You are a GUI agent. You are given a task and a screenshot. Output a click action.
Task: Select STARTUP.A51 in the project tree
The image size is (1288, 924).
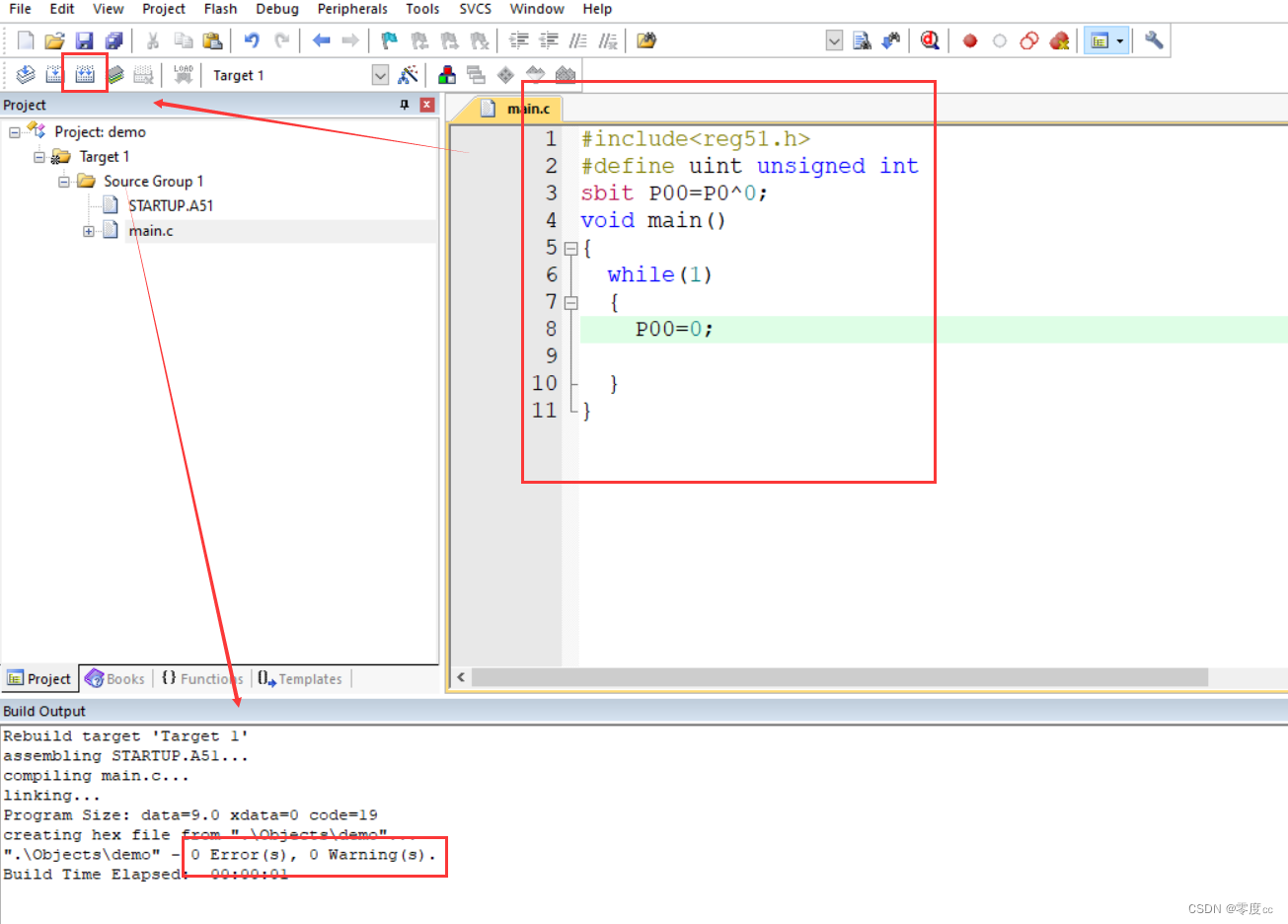click(x=171, y=206)
